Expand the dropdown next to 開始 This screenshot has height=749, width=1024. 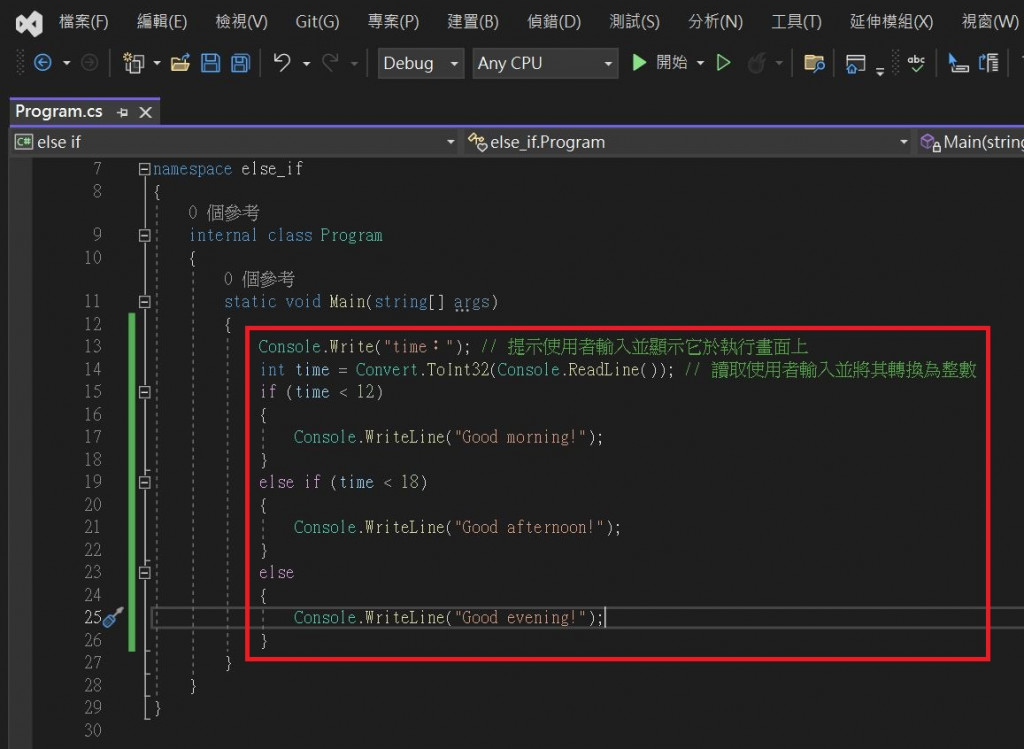click(x=701, y=63)
